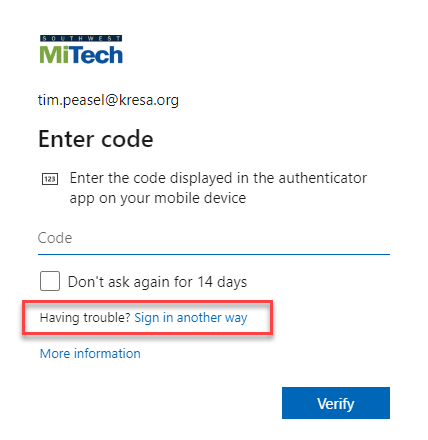Enable the Don't ask again checkbox

click(x=50, y=281)
